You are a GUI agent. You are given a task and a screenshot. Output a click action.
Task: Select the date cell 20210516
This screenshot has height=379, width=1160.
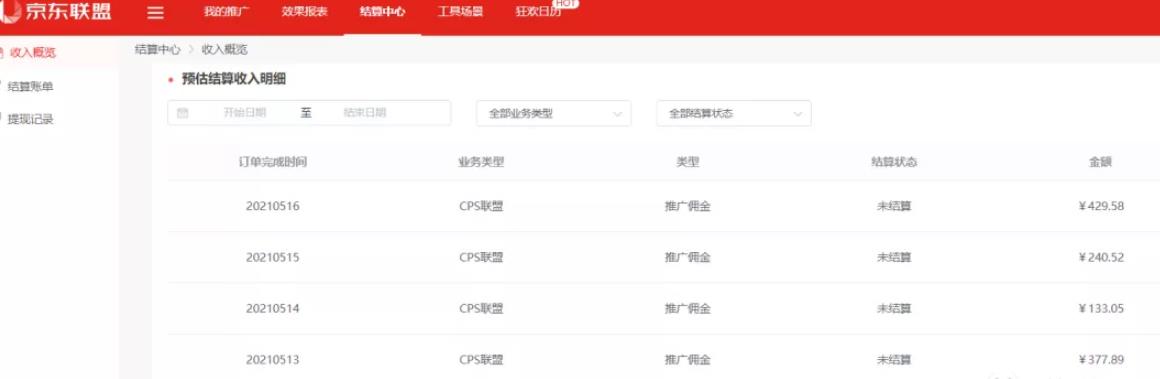(272, 207)
